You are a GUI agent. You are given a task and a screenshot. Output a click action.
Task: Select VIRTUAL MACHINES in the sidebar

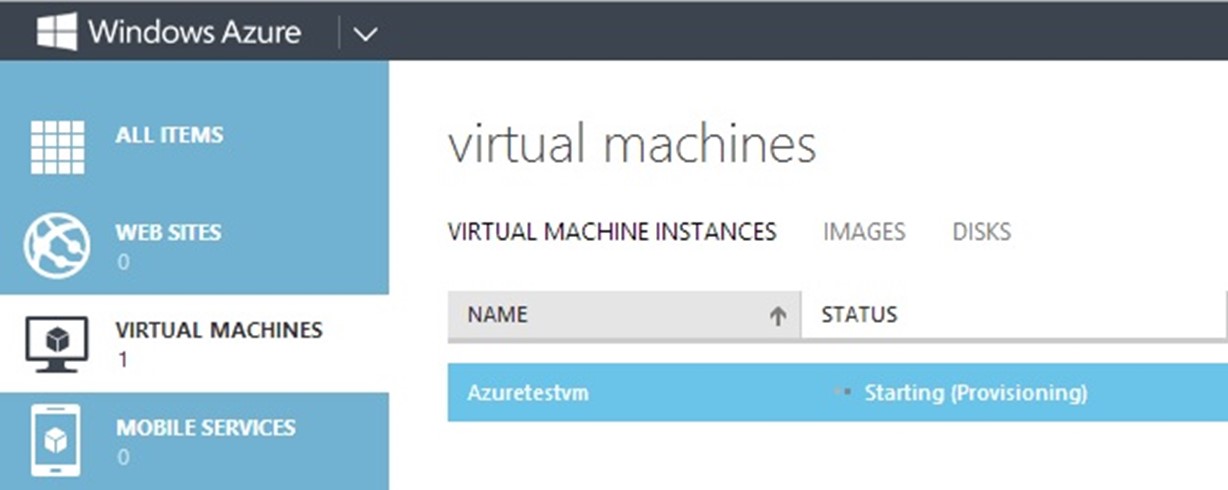coord(219,330)
